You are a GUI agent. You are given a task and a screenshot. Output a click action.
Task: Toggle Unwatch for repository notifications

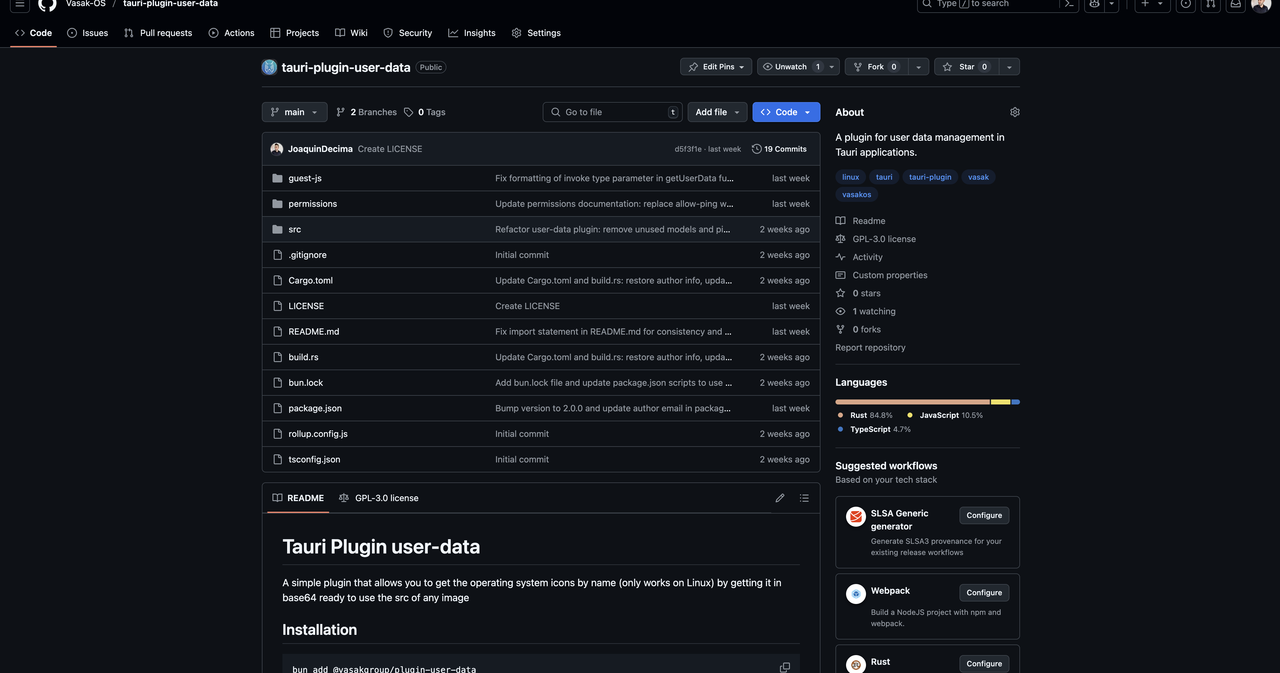(791, 67)
